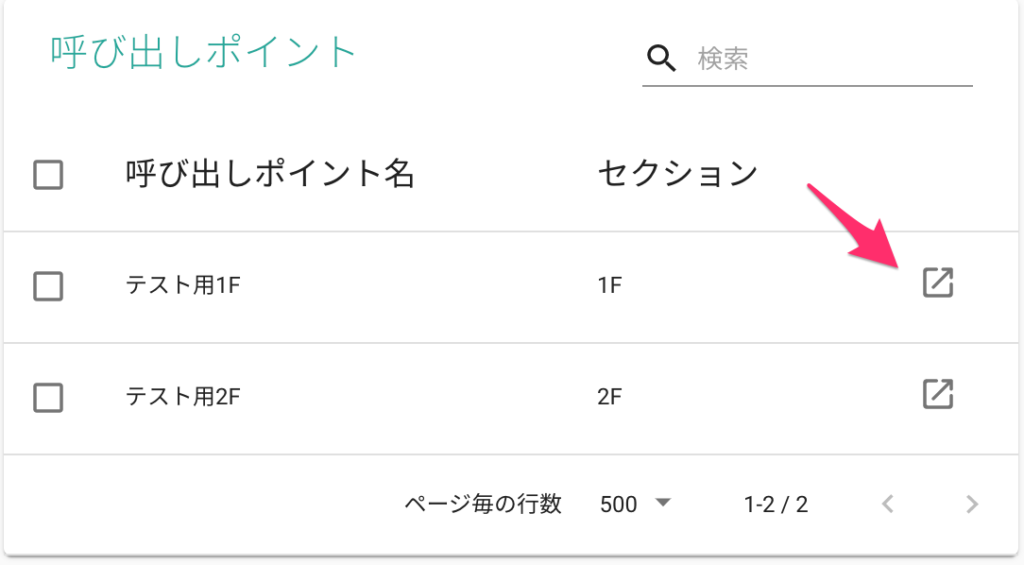Click the 1F section cell
Image resolution: width=1024 pixels, height=565 pixels.
[x=609, y=285]
